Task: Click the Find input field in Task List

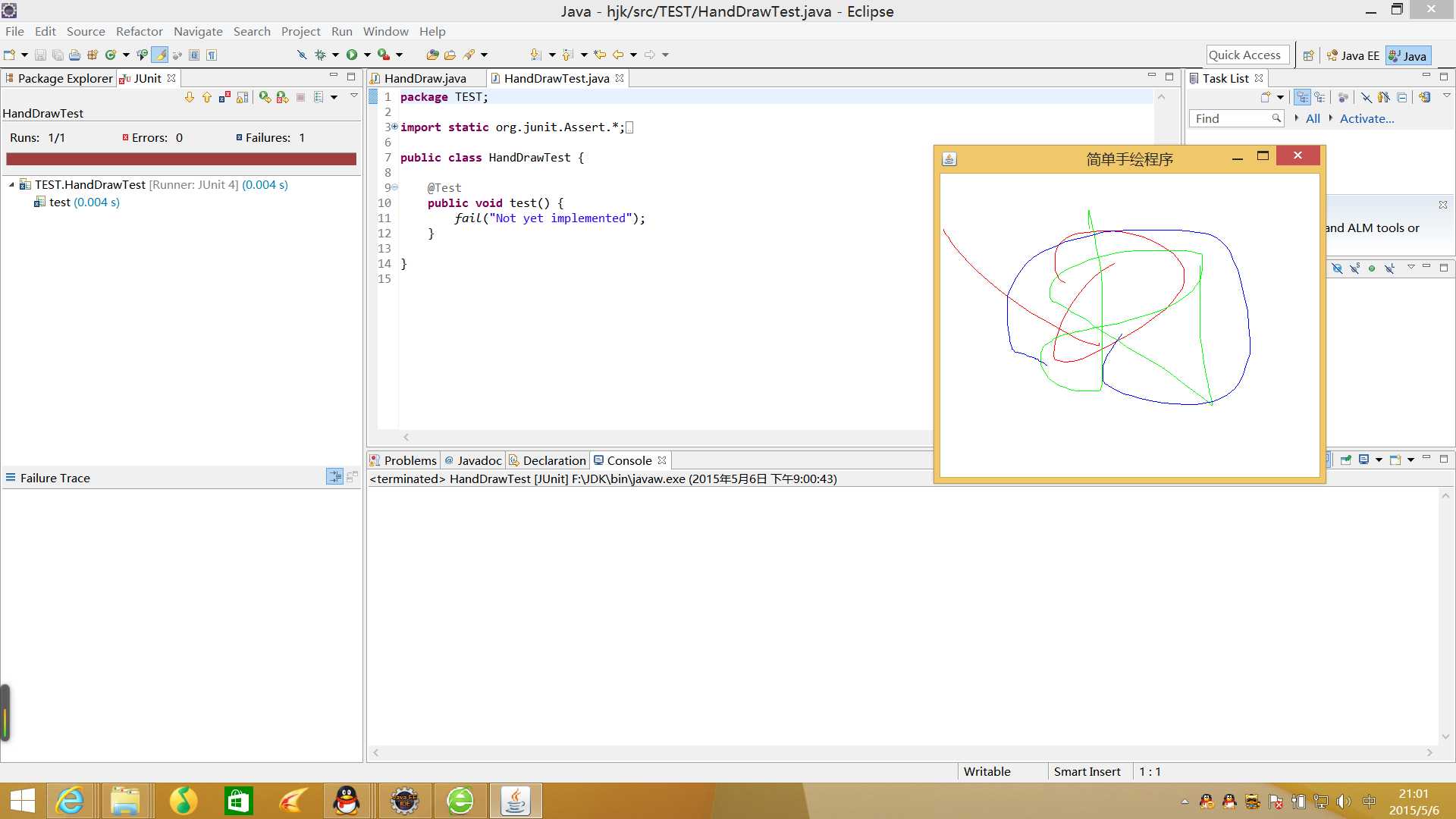Action: tap(1237, 118)
